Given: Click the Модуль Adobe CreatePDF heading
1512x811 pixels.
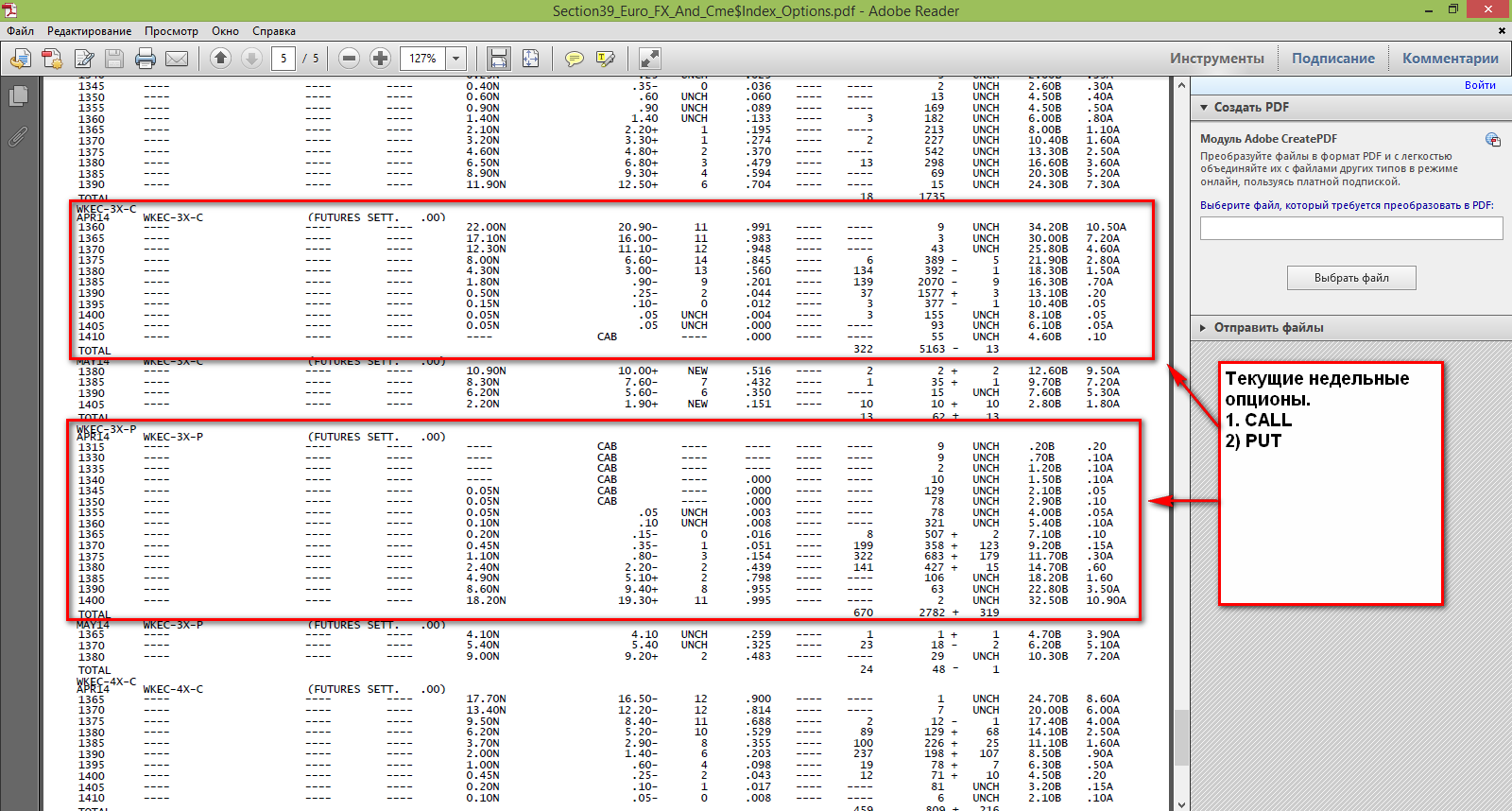Looking at the screenshot, I should [x=1268, y=139].
